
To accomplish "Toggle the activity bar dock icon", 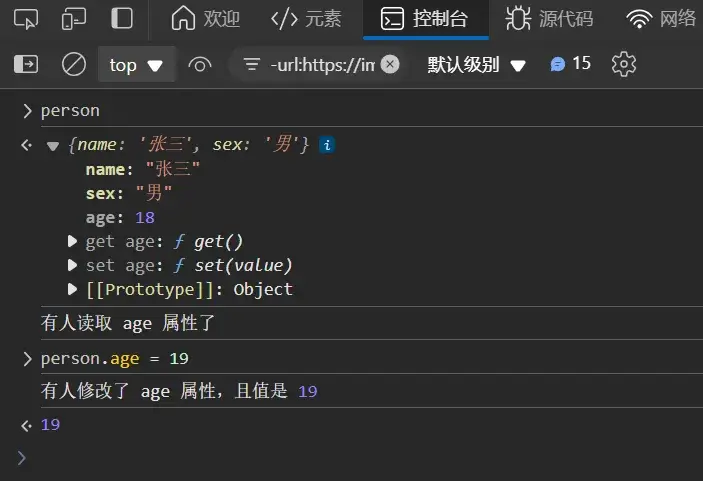I will pyautogui.click(x=122, y=19).
